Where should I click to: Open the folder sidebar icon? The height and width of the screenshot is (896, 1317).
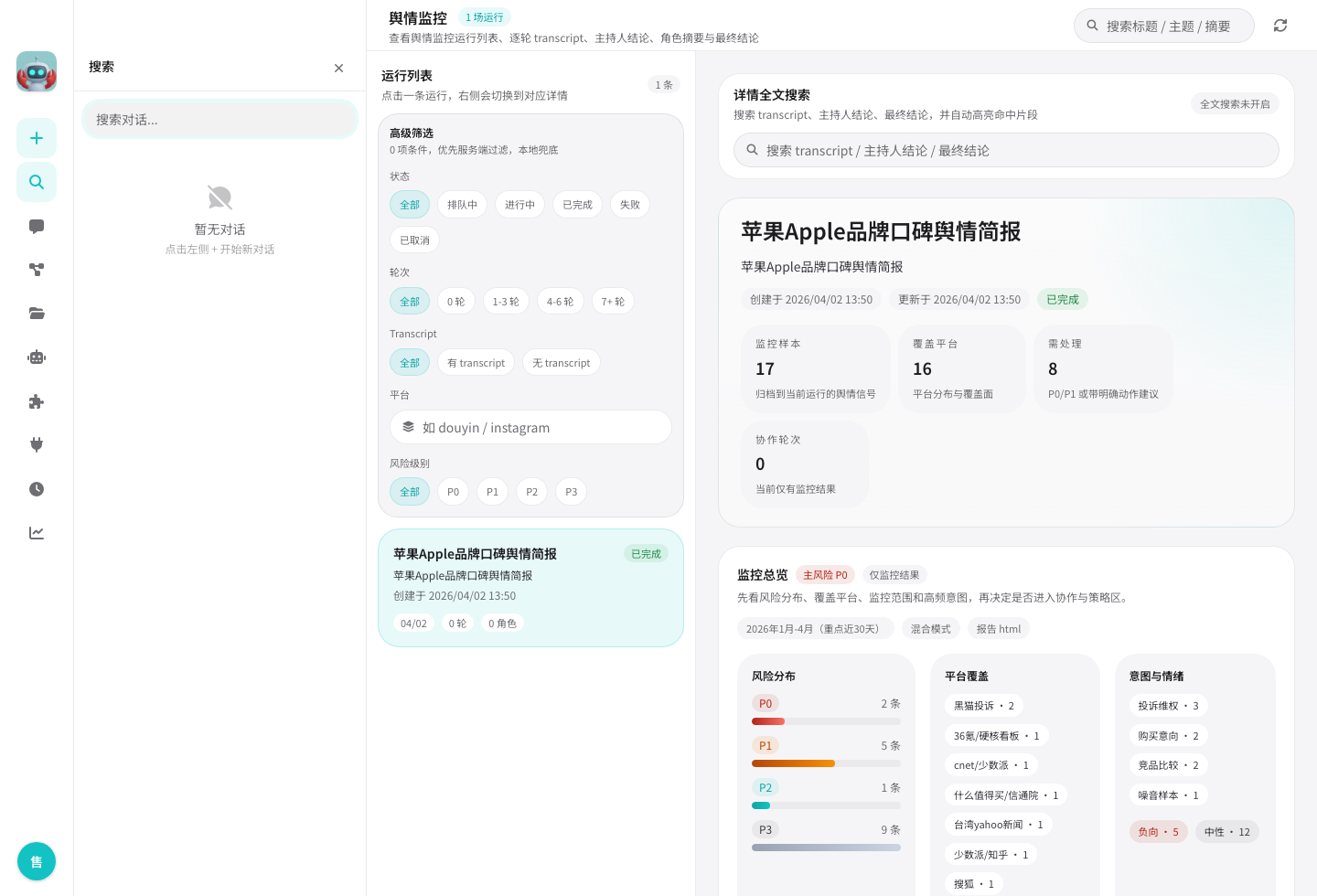tap(37, 314)
